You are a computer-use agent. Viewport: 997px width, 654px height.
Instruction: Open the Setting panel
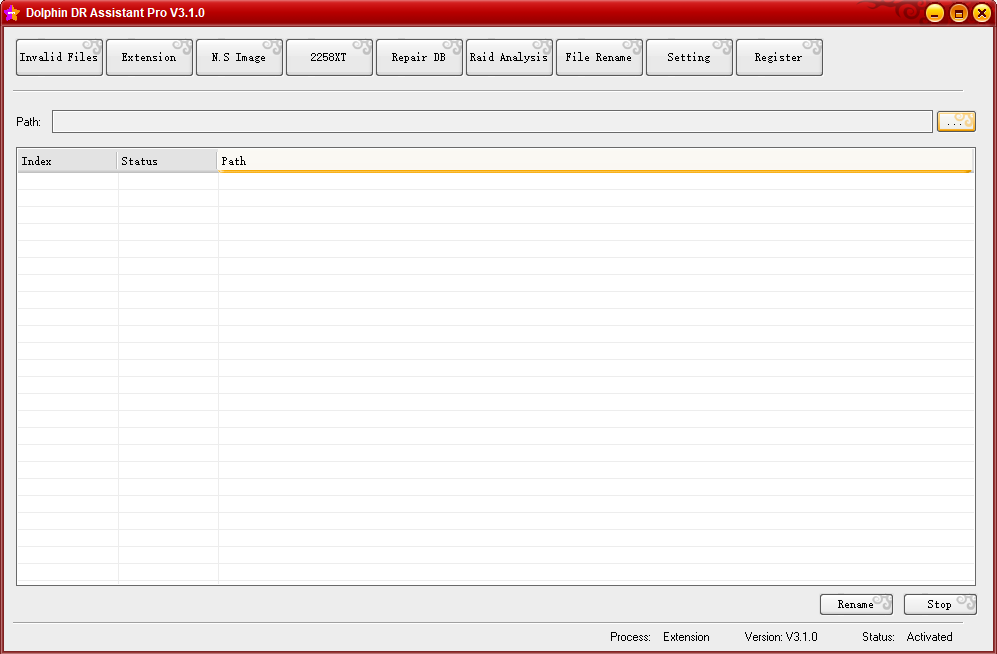(x=689, y=58)
